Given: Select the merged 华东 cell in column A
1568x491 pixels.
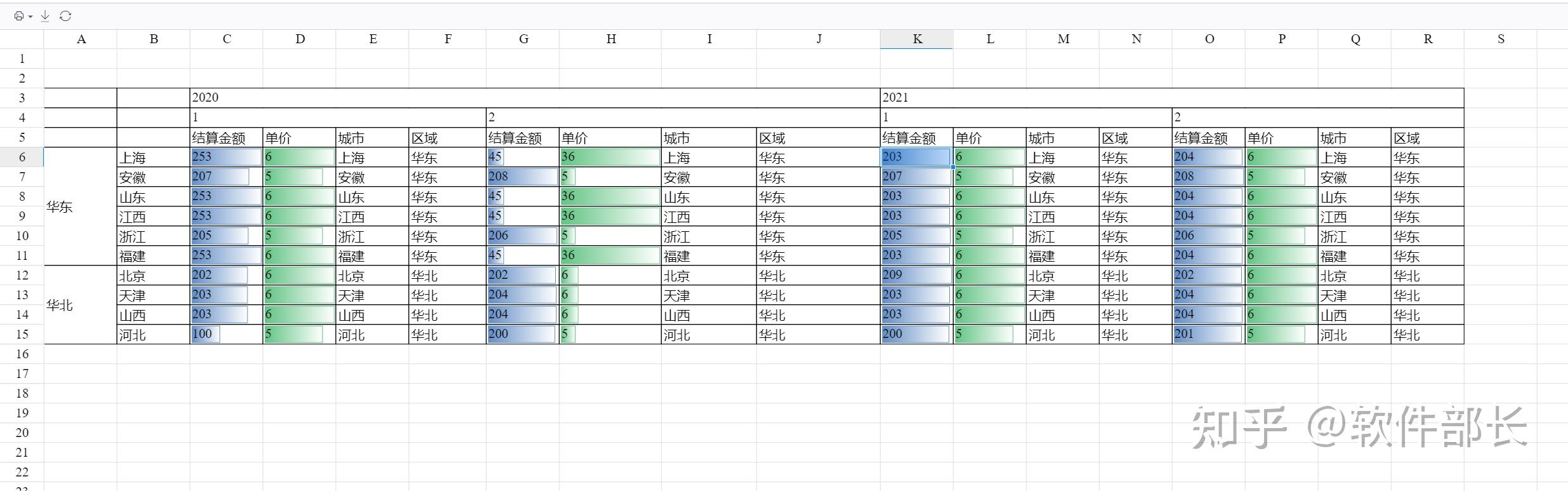Looking at the screenshot, I should (x=81, y=206).
